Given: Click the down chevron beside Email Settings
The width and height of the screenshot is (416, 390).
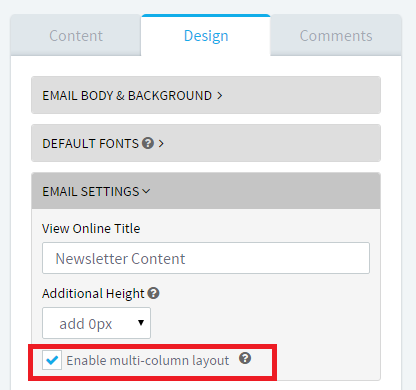Looking at the screenshot, I should pyautogui.click(x=146, y=191).
